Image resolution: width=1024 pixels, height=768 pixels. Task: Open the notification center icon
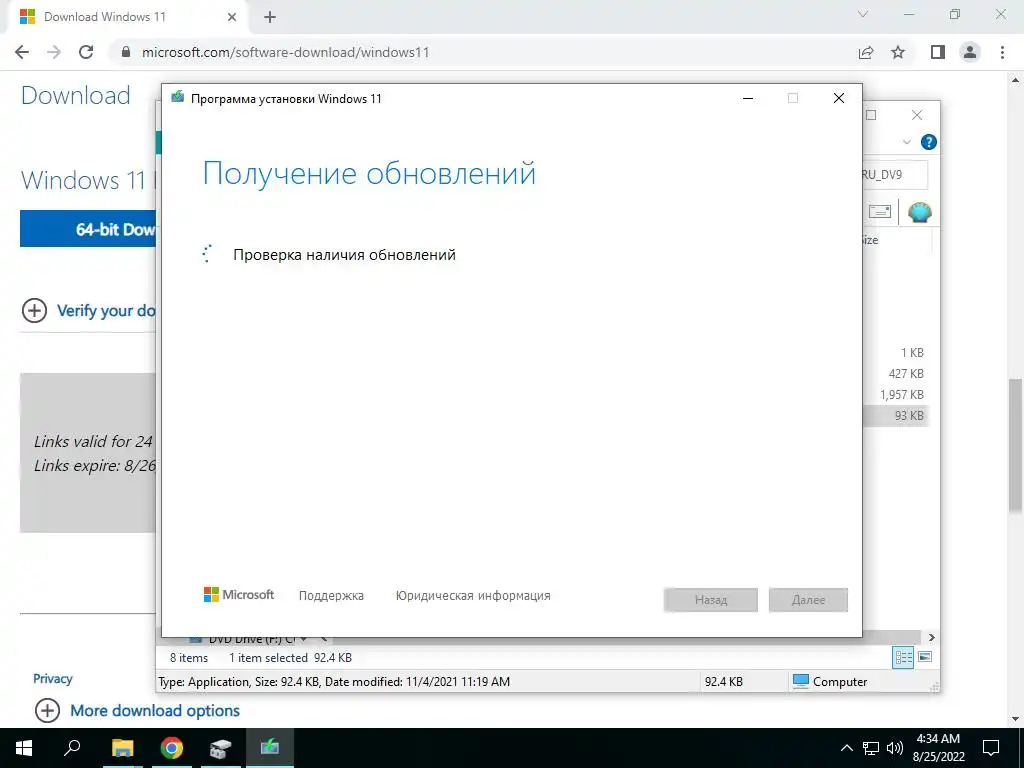click(991, 748)
